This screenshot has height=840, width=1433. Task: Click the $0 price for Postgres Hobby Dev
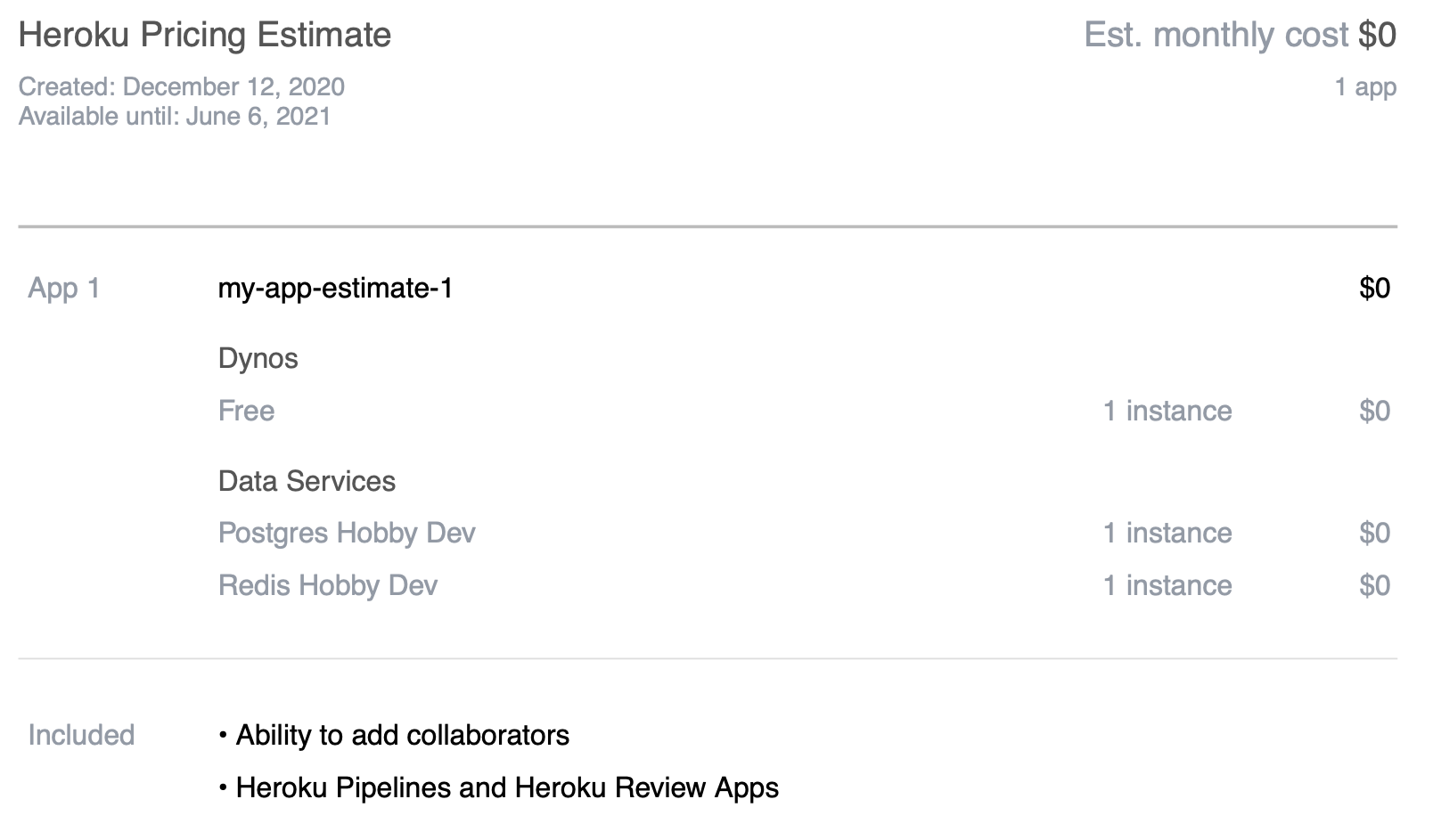1374,533
